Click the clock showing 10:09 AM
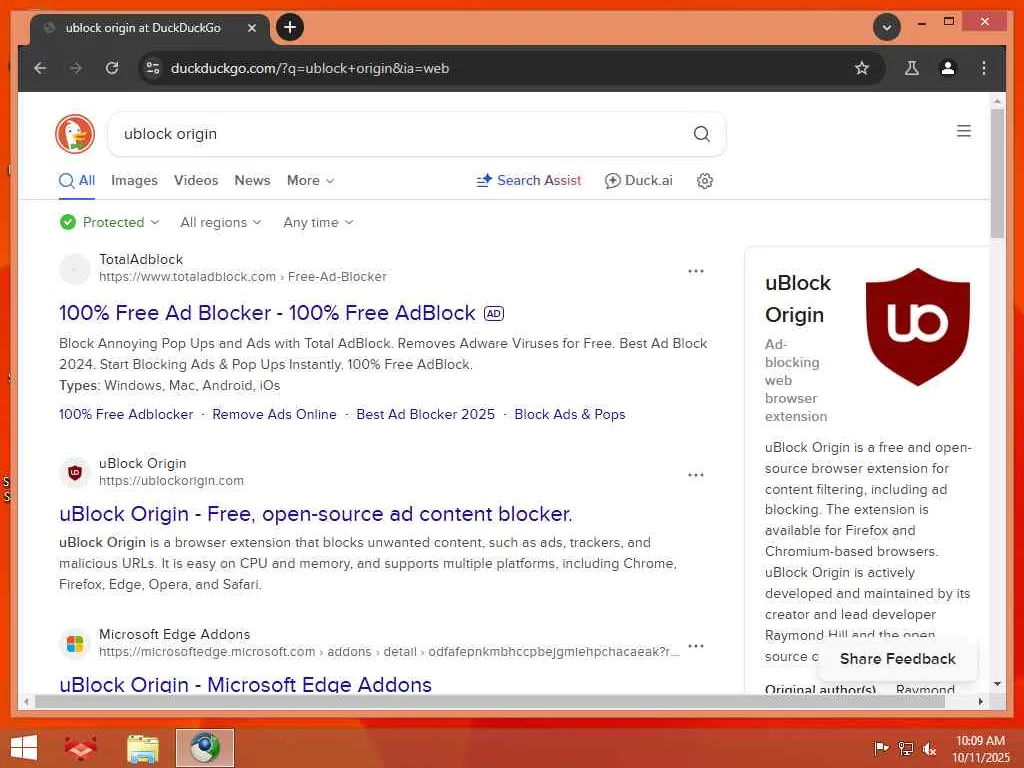The width and height of the screenshot is (1024, 768). click(980, 741)
